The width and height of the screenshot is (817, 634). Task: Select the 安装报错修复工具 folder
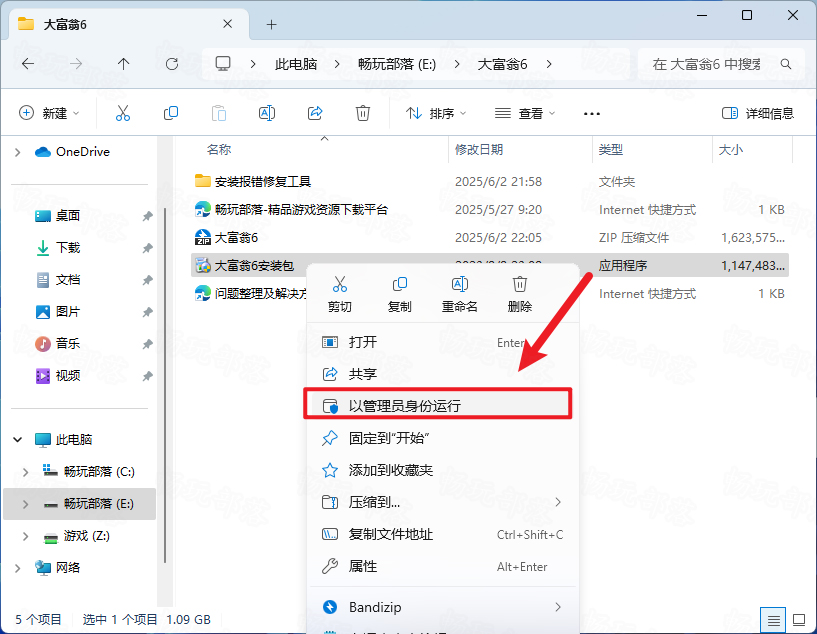(x=253, y=181)
